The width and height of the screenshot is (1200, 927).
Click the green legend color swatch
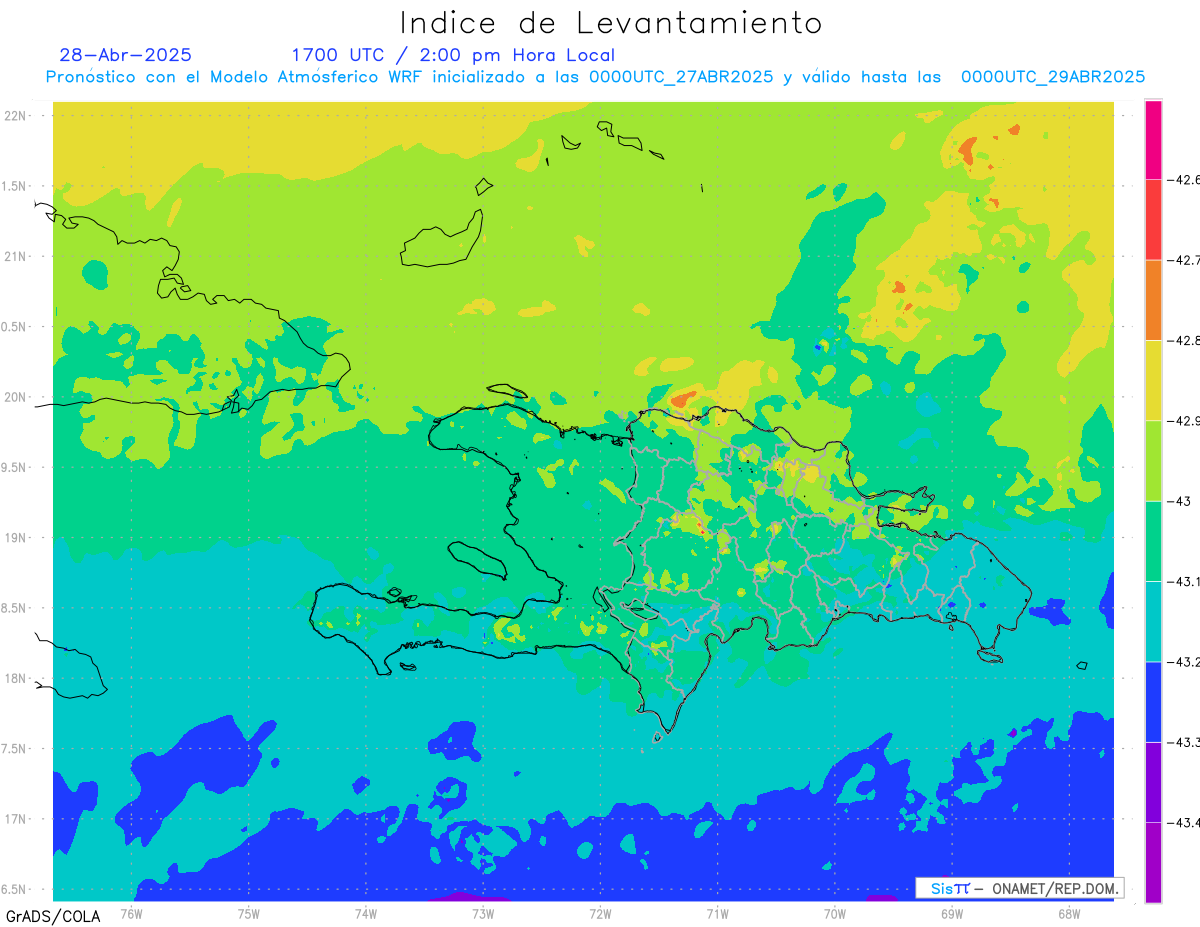click(1153, 541)
